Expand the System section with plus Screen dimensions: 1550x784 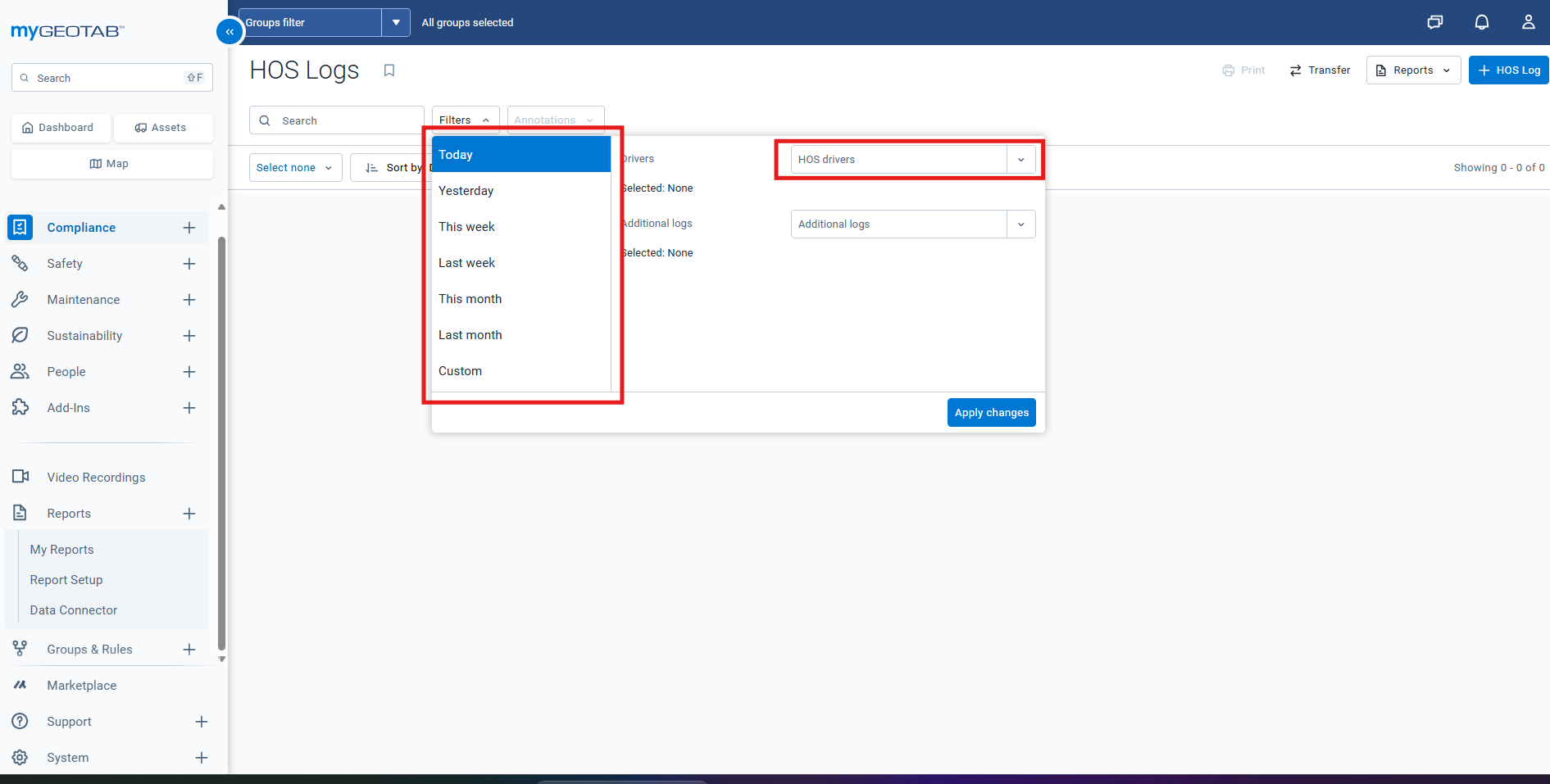[202, 757]
